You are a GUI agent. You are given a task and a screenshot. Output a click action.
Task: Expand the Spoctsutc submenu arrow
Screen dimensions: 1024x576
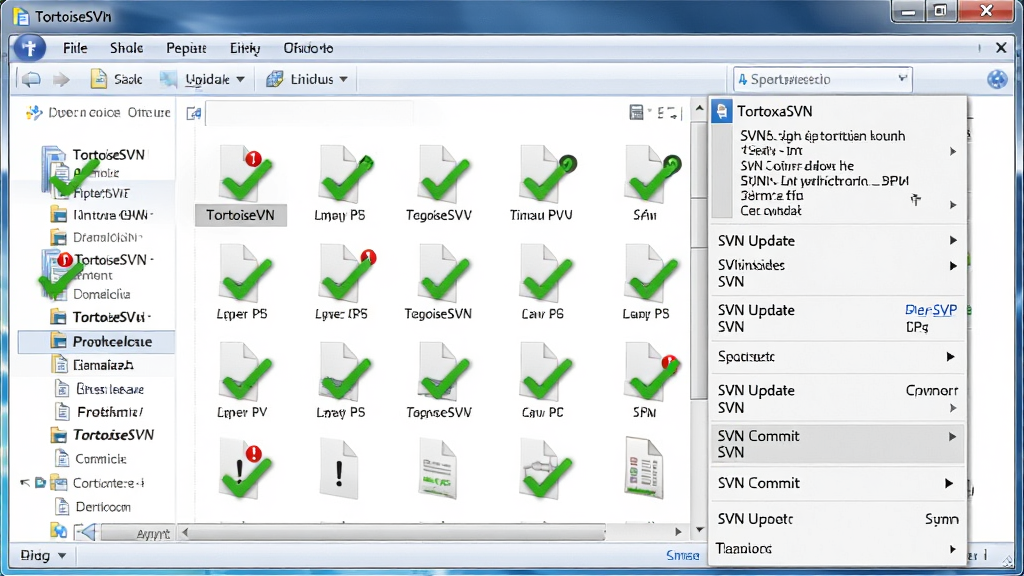coord(950,357)
